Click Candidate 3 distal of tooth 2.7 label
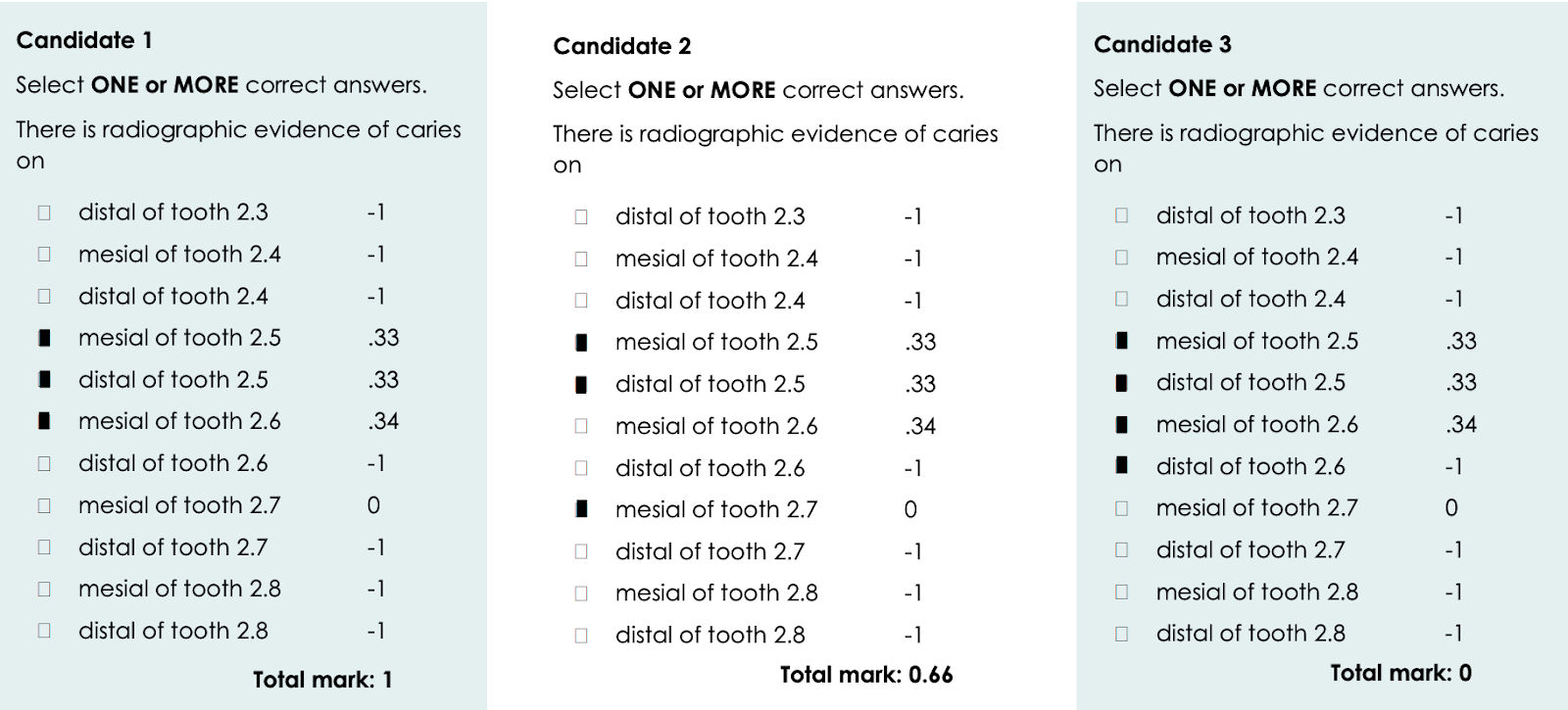The height and width of the screenshot is (710, 1568). pos(1249,550)
